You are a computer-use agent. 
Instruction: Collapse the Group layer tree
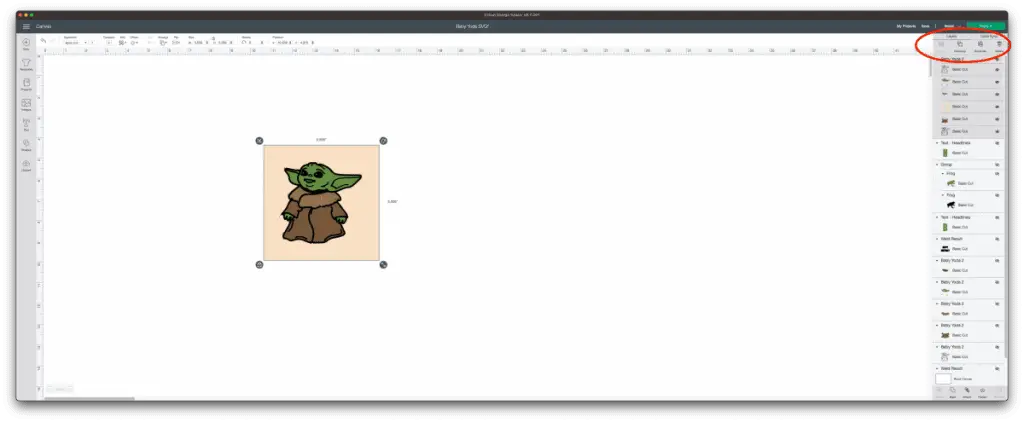tap(938, 165)
